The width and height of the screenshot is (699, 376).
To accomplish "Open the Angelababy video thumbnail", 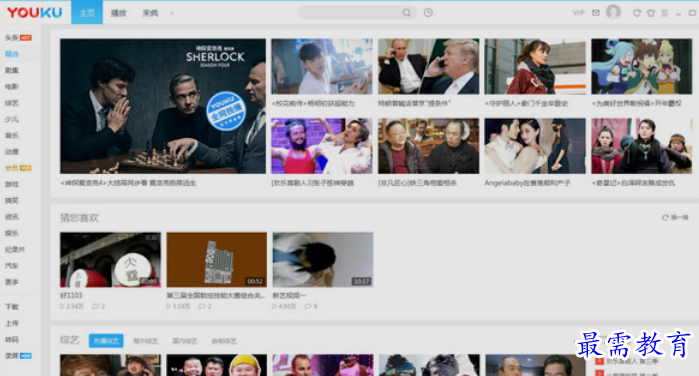I will click(535, 146).
